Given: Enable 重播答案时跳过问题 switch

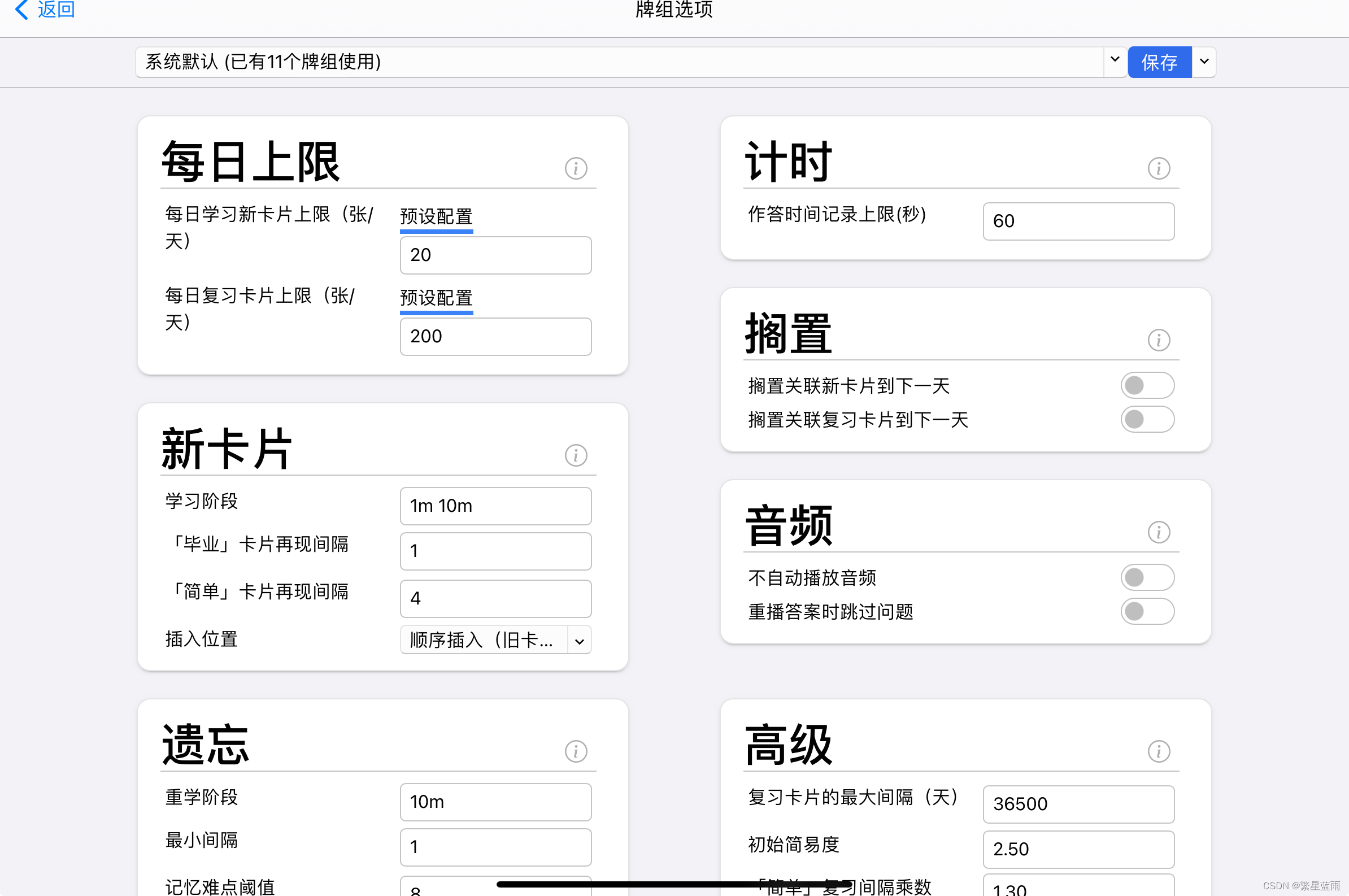Looking at the screenshot, I should 1147,611.
